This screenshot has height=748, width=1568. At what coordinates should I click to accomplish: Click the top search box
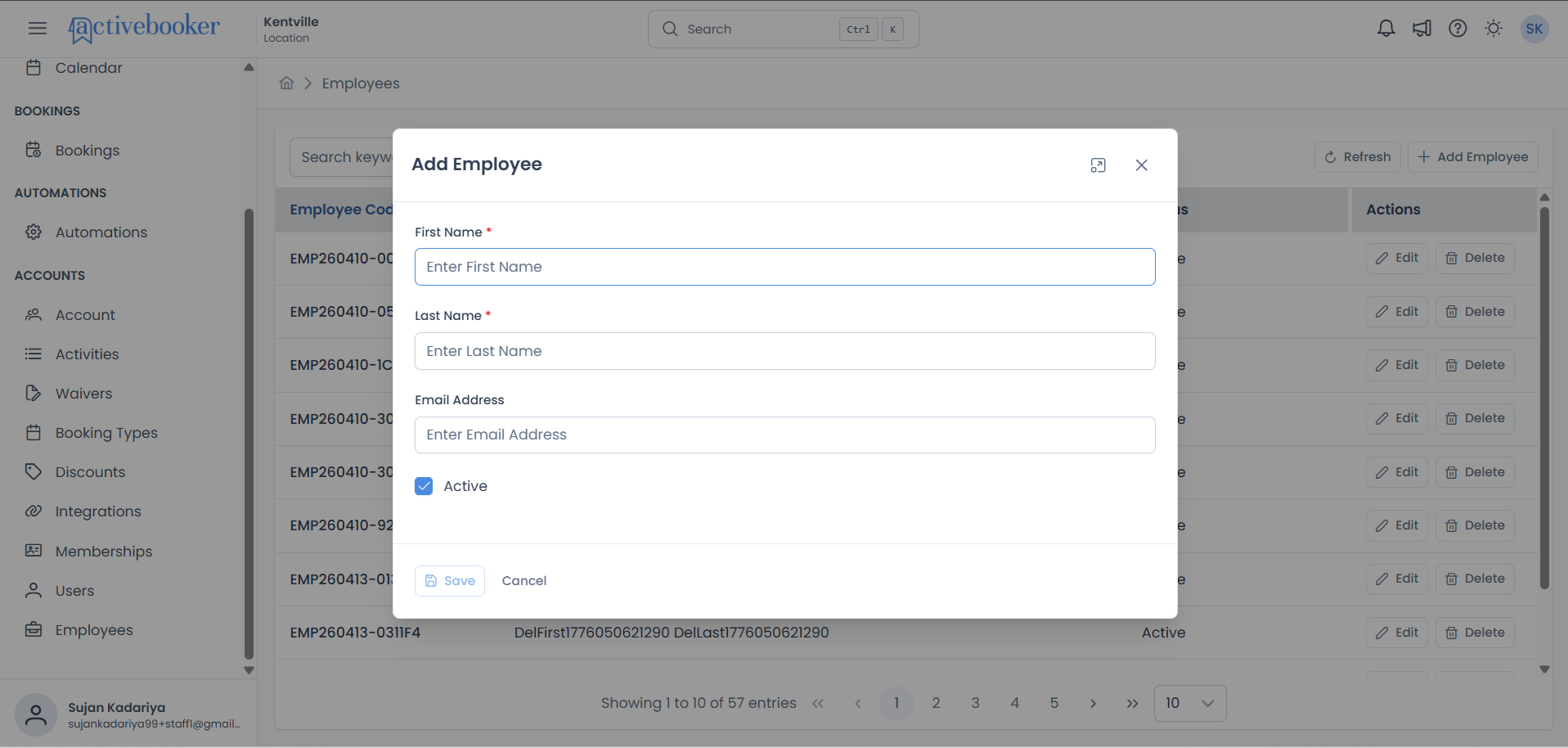pos(783,29)
